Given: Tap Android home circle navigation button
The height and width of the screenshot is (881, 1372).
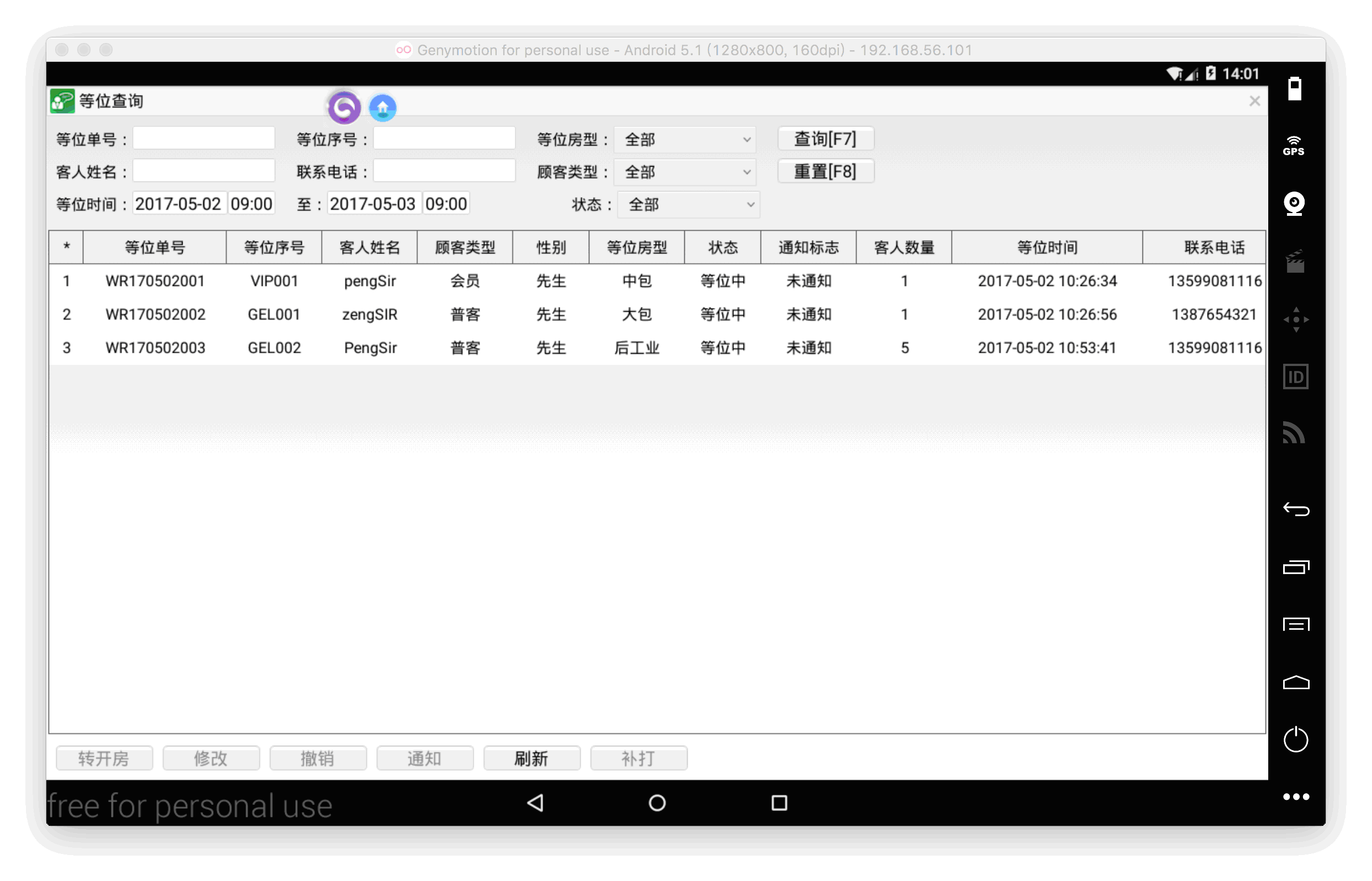Looking at the screenshot, I should 657,803.
